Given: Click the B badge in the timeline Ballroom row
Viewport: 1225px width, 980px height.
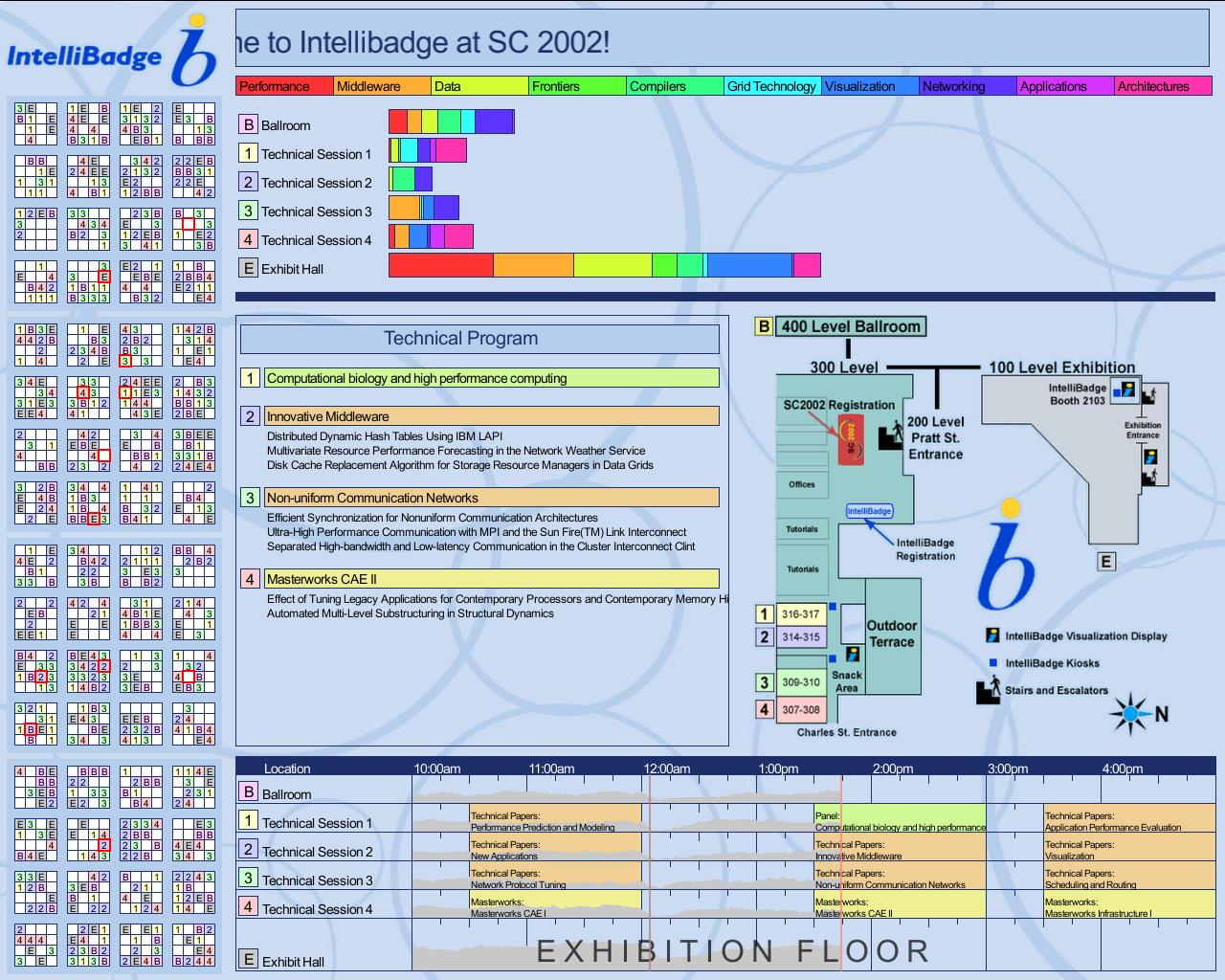Looking at the screenshot, I should [249, 791].
